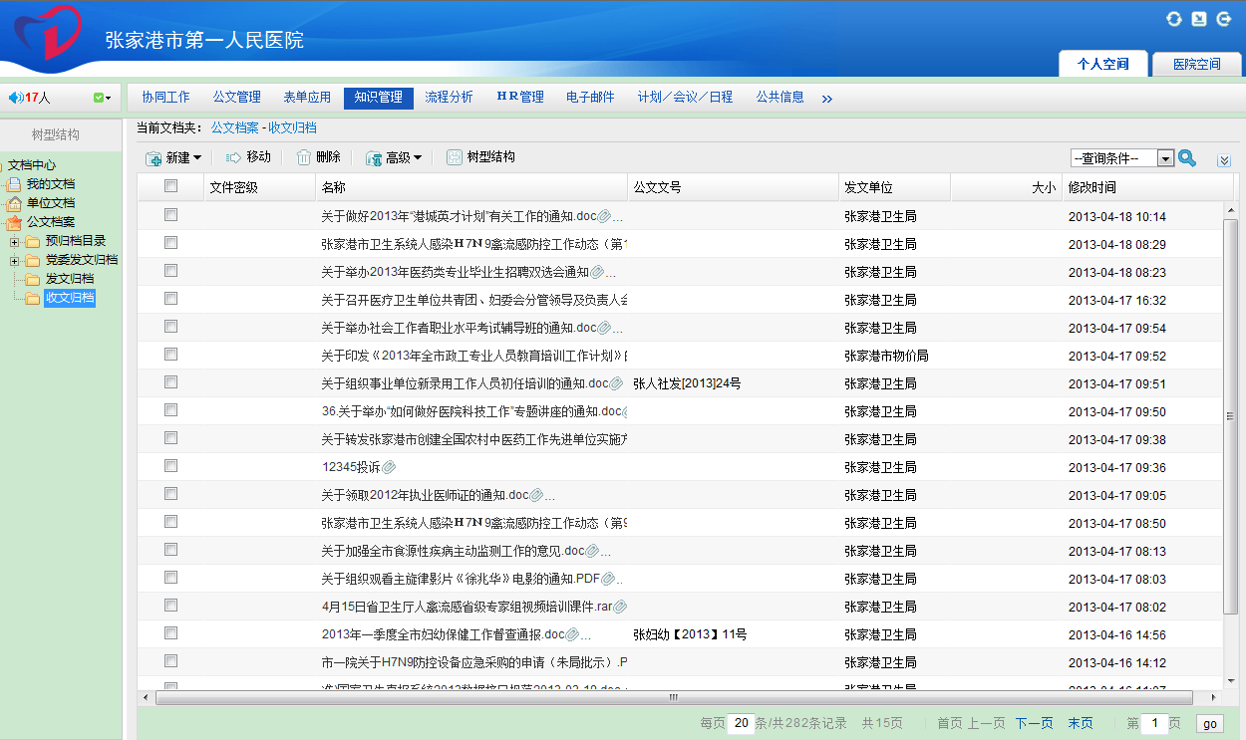Open the 高级 (Advanced) dropdown
The height and width of the screenshot is (740, 1246).
(394, 158)
